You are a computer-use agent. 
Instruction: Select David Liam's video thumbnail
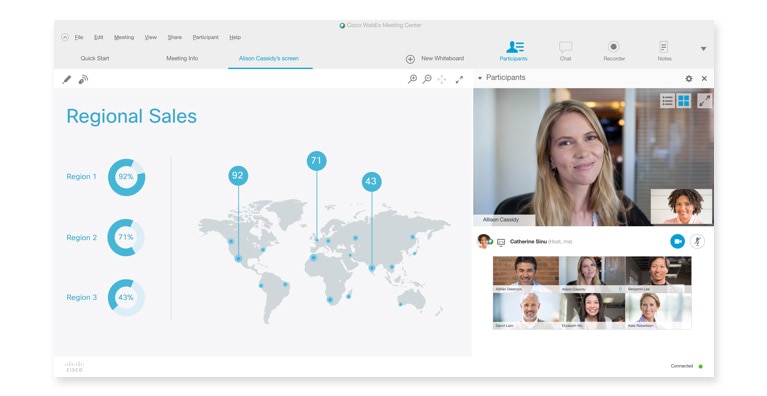[526, 311]
